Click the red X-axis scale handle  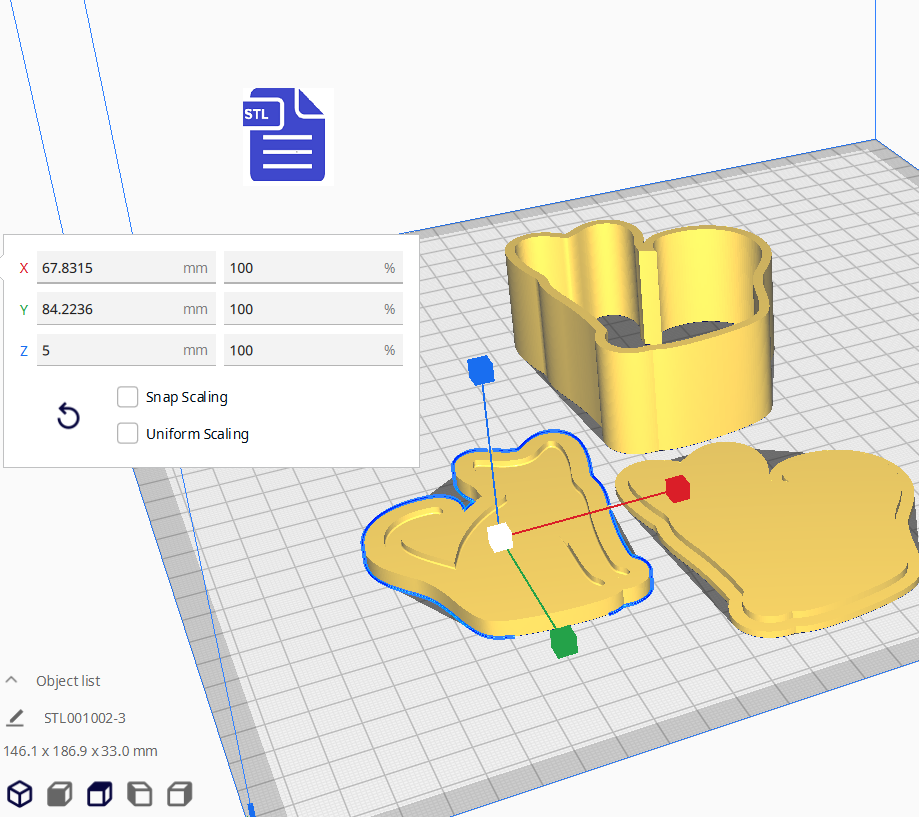pos(678,488)
